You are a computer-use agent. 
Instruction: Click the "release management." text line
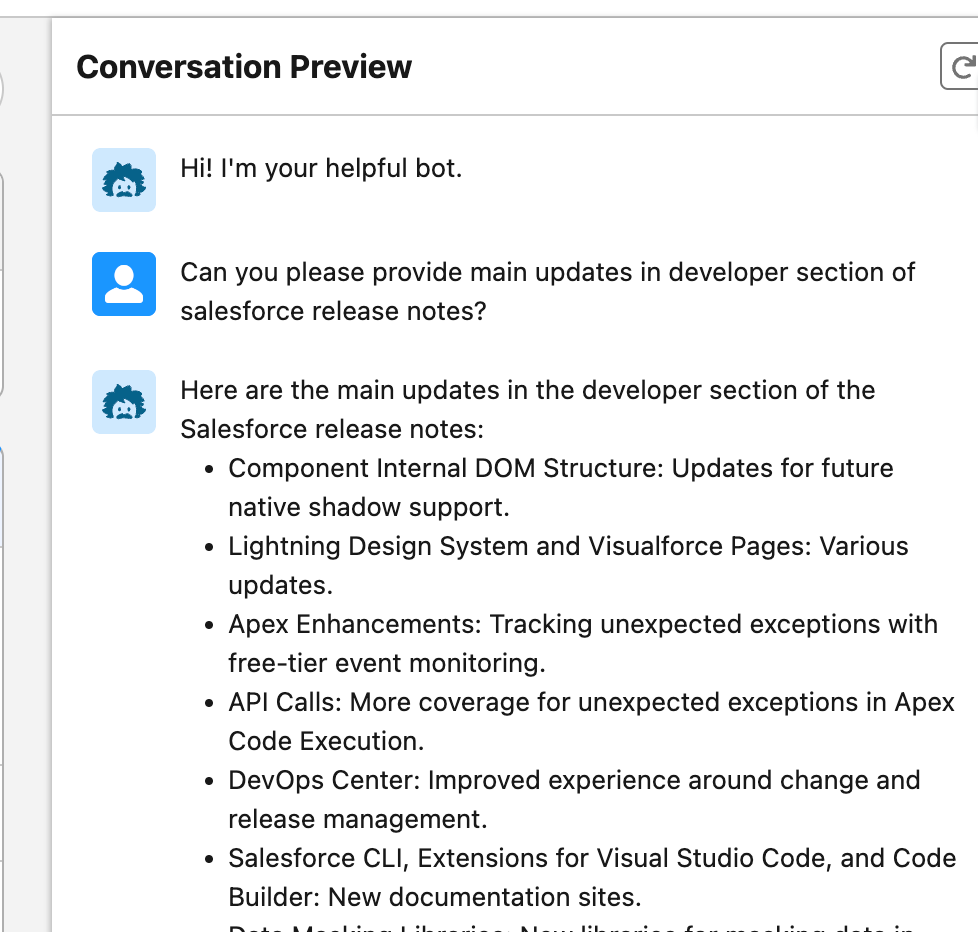(357, 819)
